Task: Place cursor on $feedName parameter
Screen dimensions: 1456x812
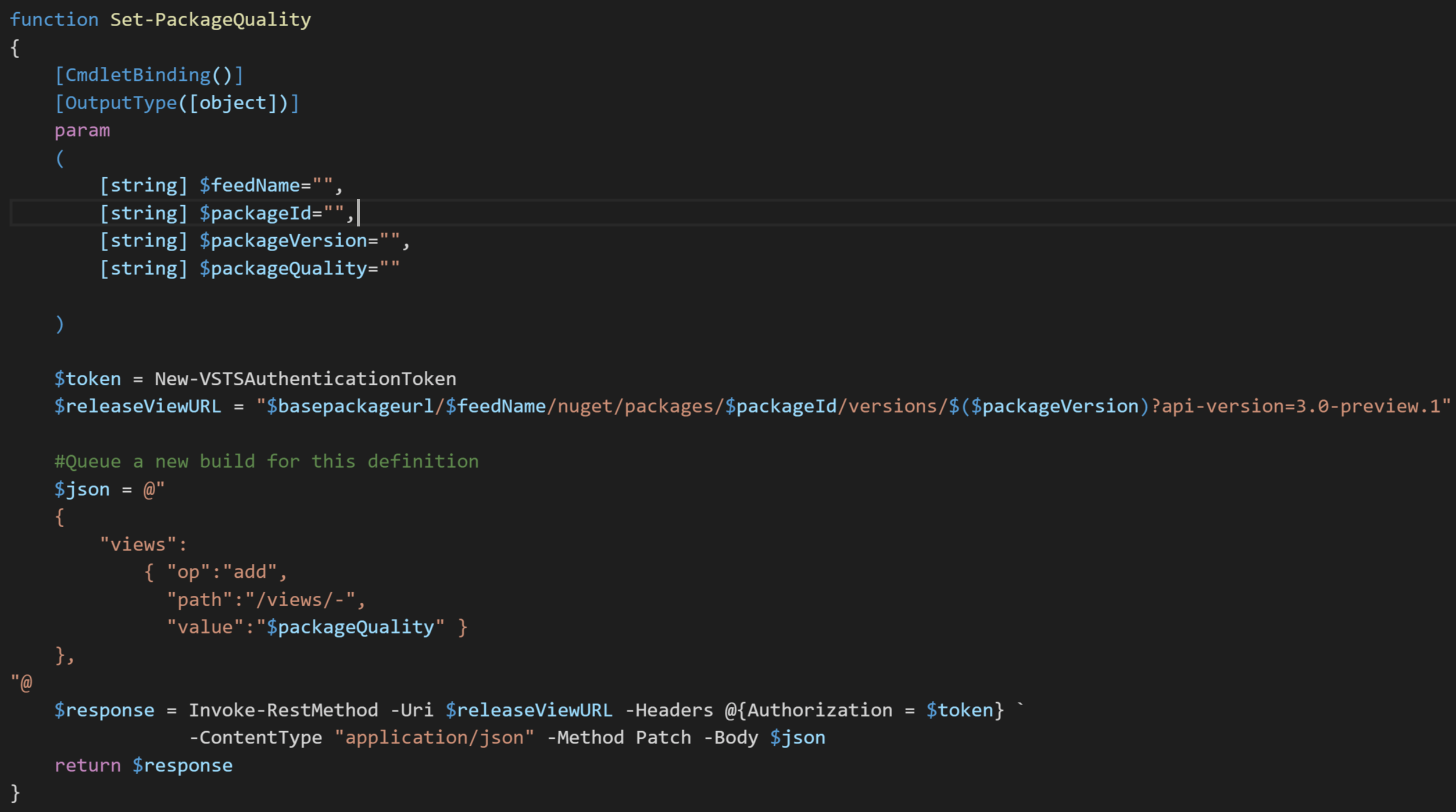Action: pos(255,185)
